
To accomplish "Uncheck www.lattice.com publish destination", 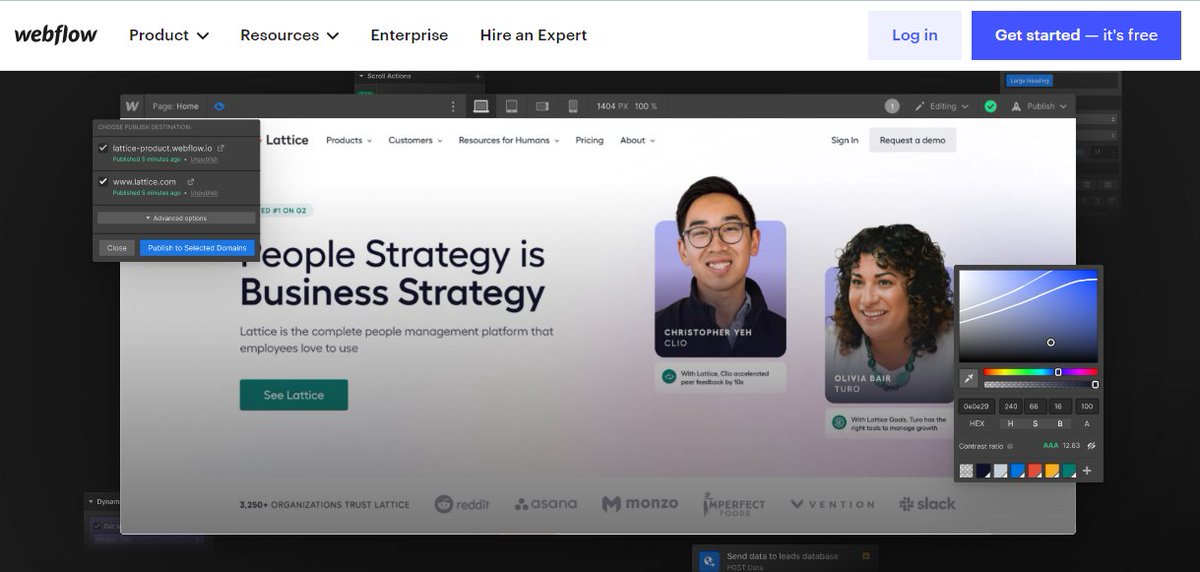I will tap(103, 181).
